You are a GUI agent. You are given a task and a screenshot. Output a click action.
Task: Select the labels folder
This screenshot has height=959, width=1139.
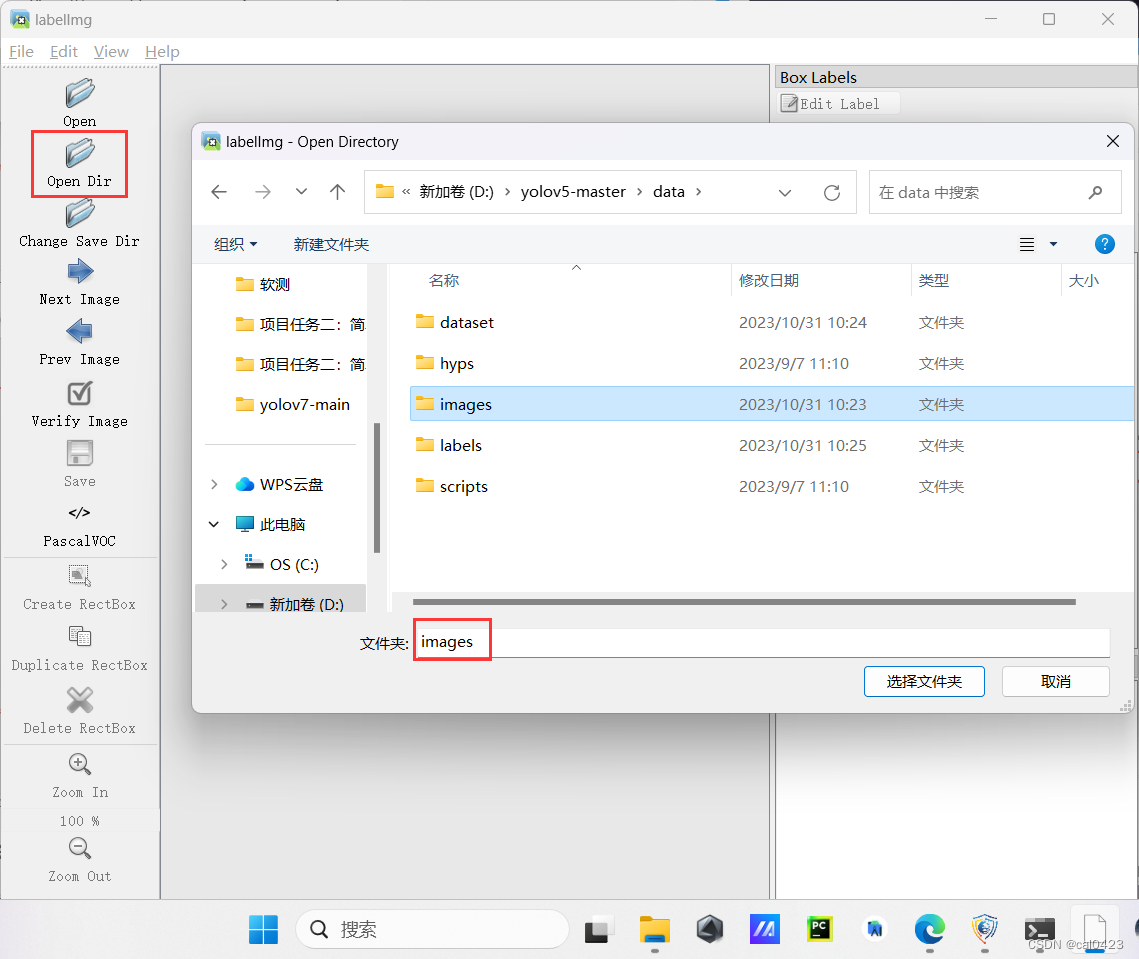click(771, 445)
